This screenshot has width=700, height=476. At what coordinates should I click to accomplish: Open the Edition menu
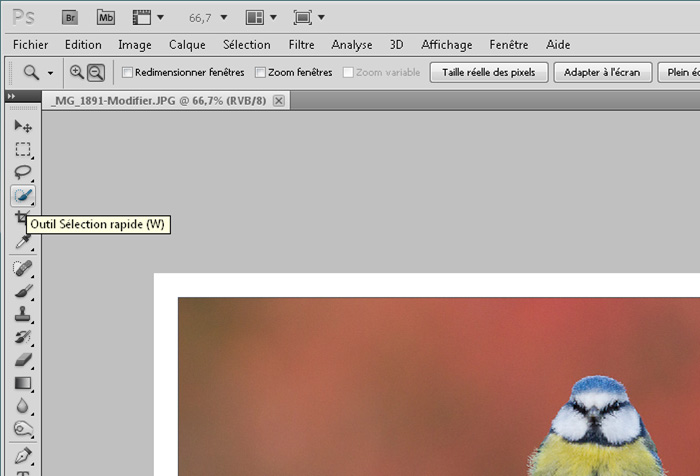pyautogui.click(x=83, y=45)
